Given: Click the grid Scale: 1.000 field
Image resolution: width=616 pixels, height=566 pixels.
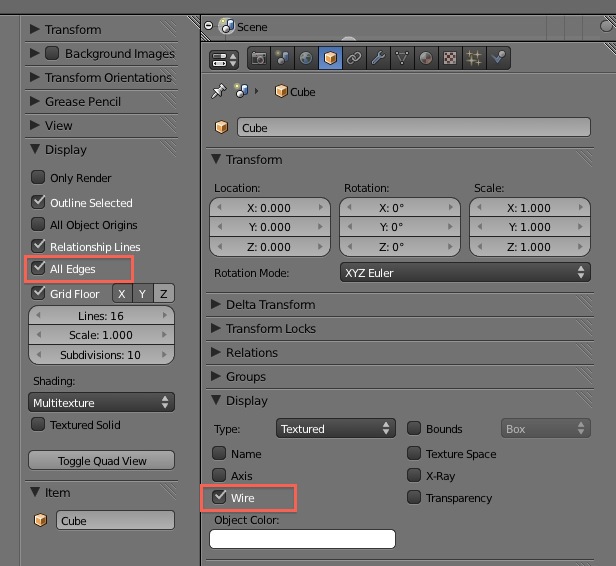Looking at the screenshot, I should click(x=101, y=335).
